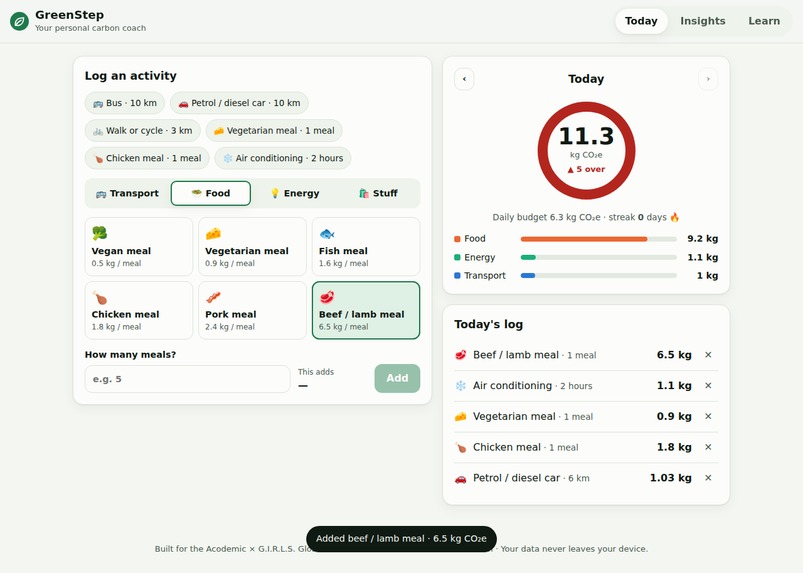The height and width of the screenshot is (573, 803).
Task: Click the bacon icon on Pork meal card
Action: click(213, 298)
